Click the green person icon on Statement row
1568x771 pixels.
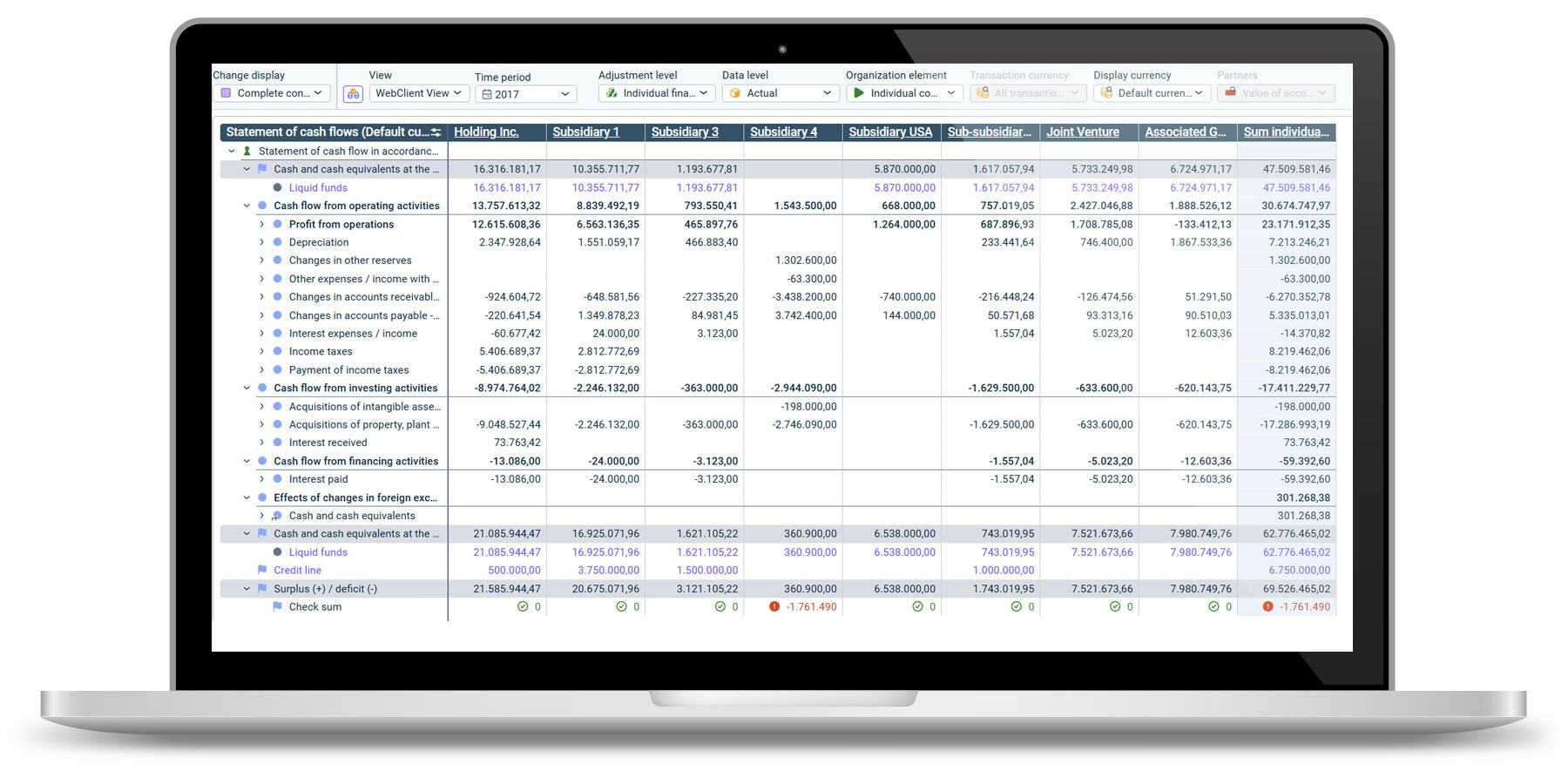(x=247, y=151)
